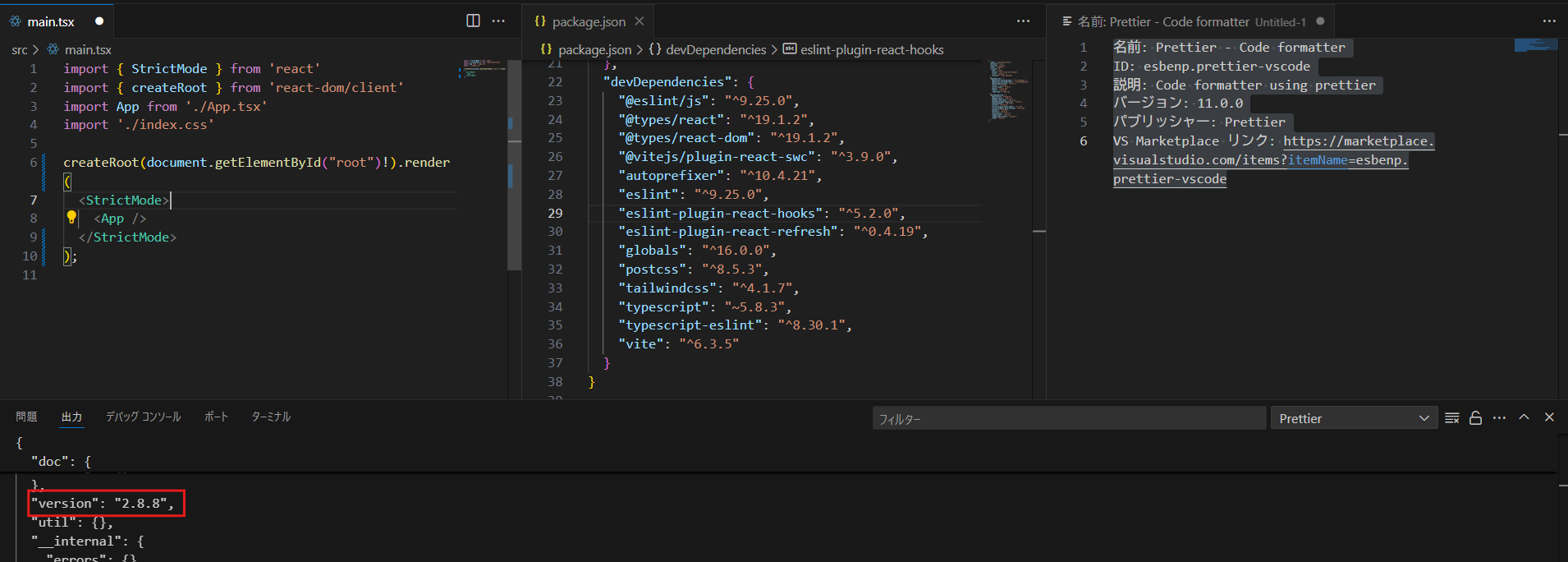This screenshot has height=562, width=1568.
Task: Close the package.json tab
Action: click(640, 21)
